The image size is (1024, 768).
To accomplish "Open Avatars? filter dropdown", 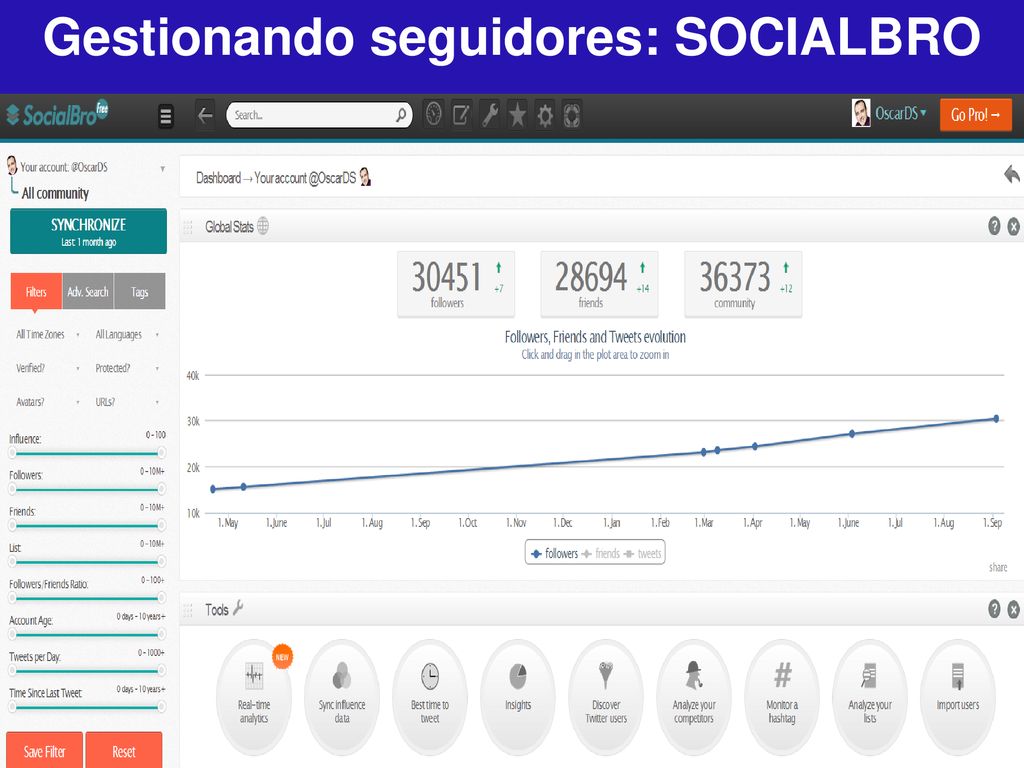I will (48, 402).
